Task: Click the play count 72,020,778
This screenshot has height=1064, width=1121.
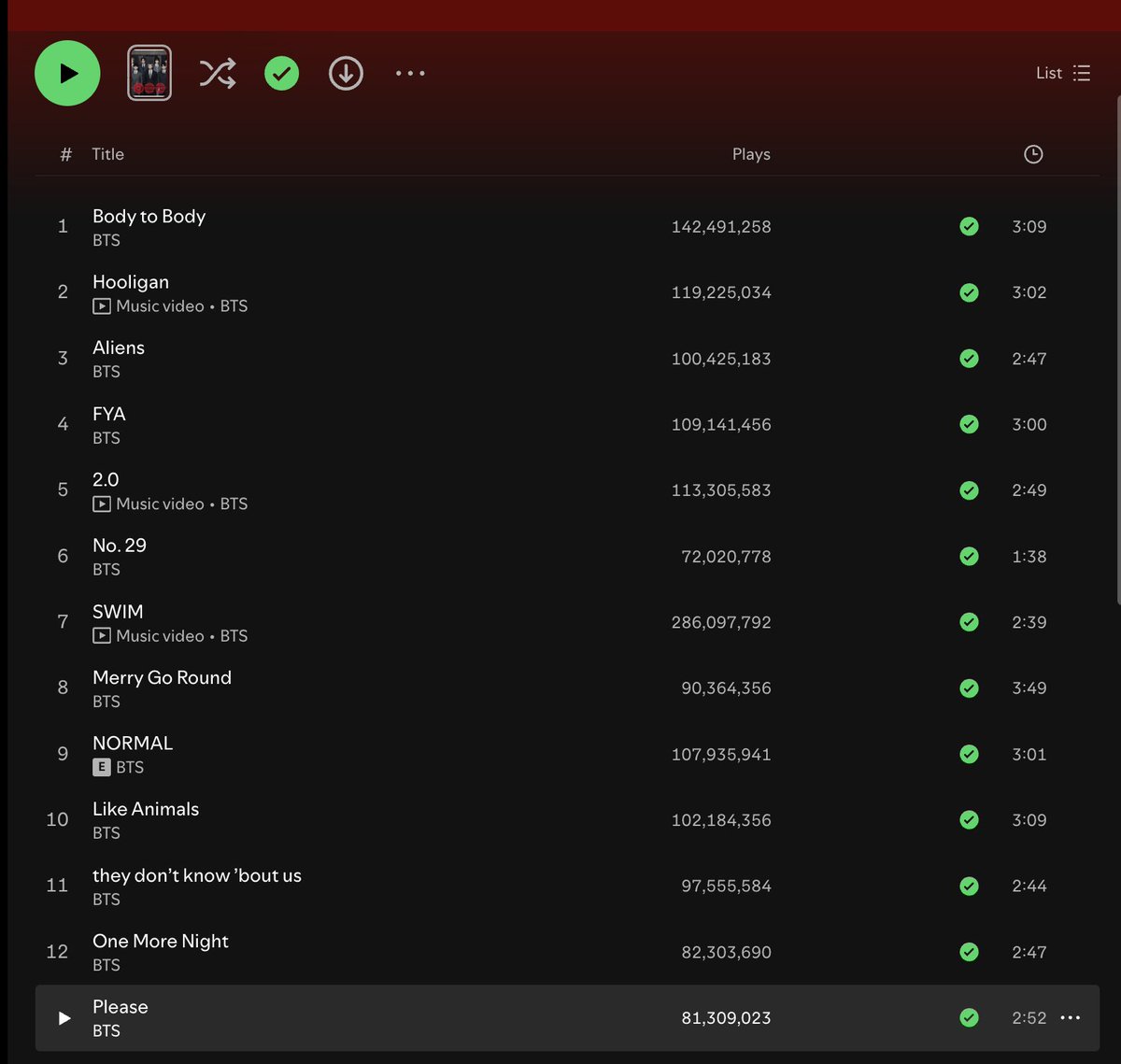Action: 726,557
